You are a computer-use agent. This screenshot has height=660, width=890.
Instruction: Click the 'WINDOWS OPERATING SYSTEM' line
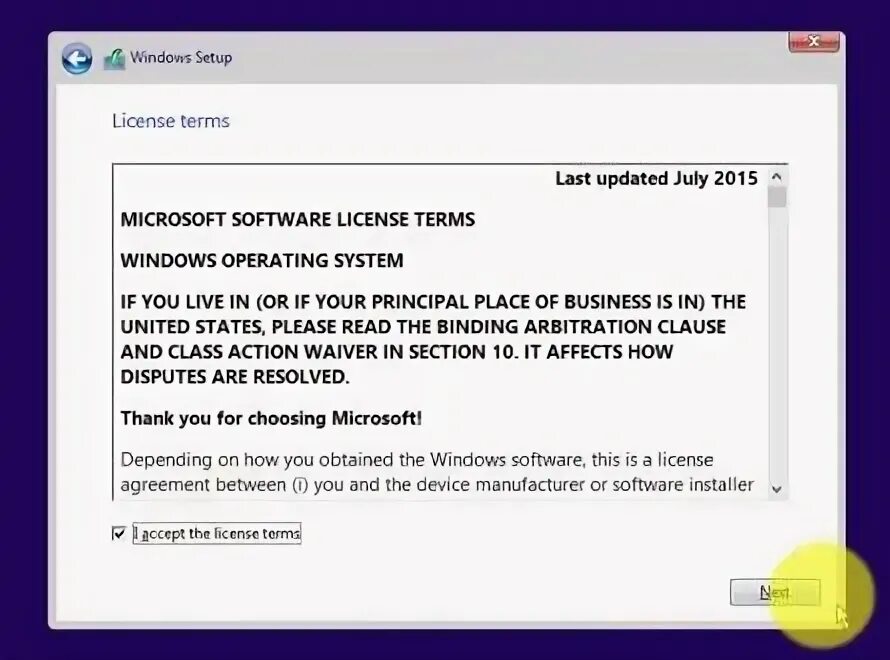(262, 260)
